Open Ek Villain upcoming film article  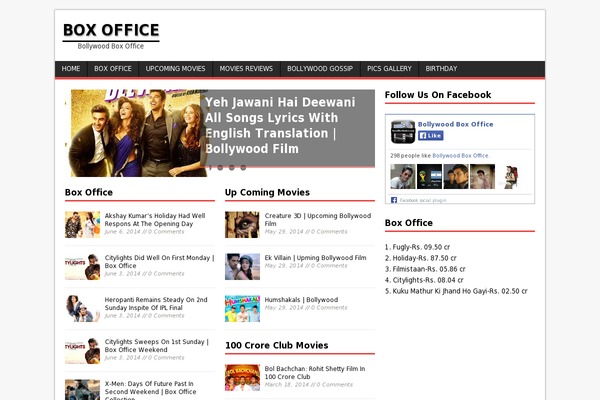tap(315, 258)
